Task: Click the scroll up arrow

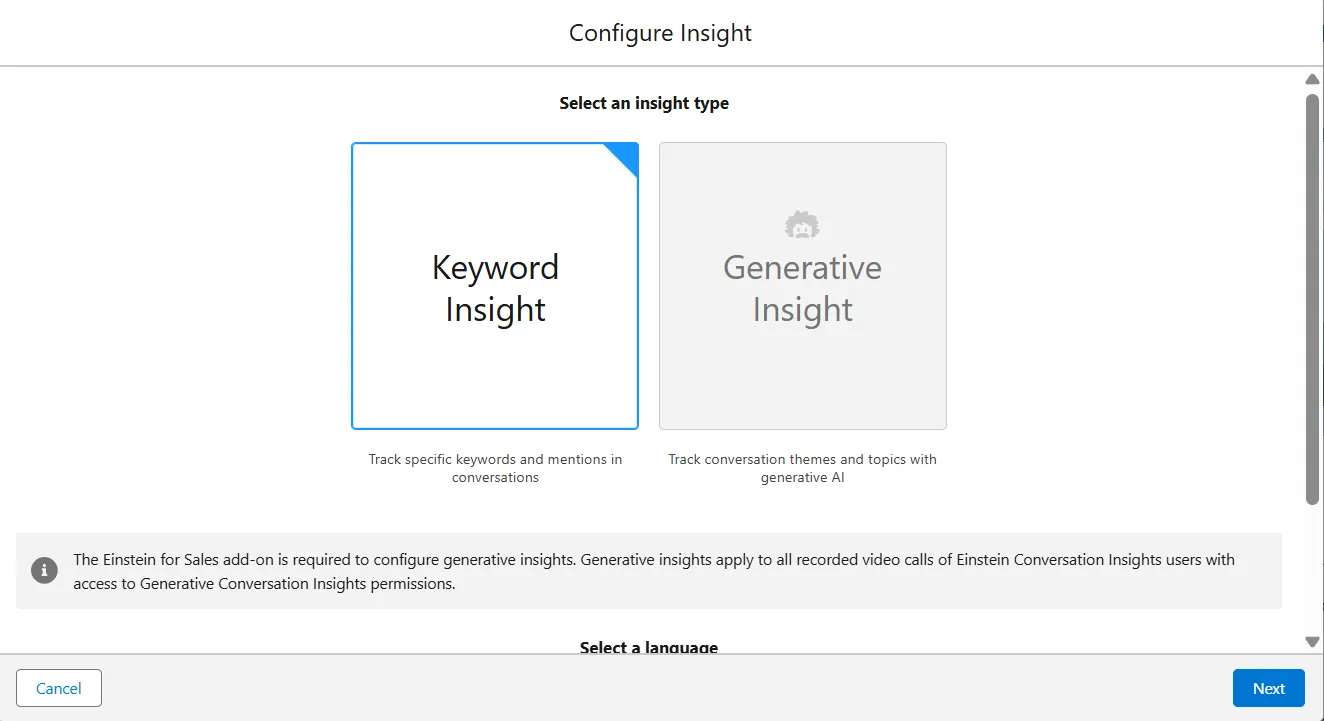Action: tap(1312, 79)
